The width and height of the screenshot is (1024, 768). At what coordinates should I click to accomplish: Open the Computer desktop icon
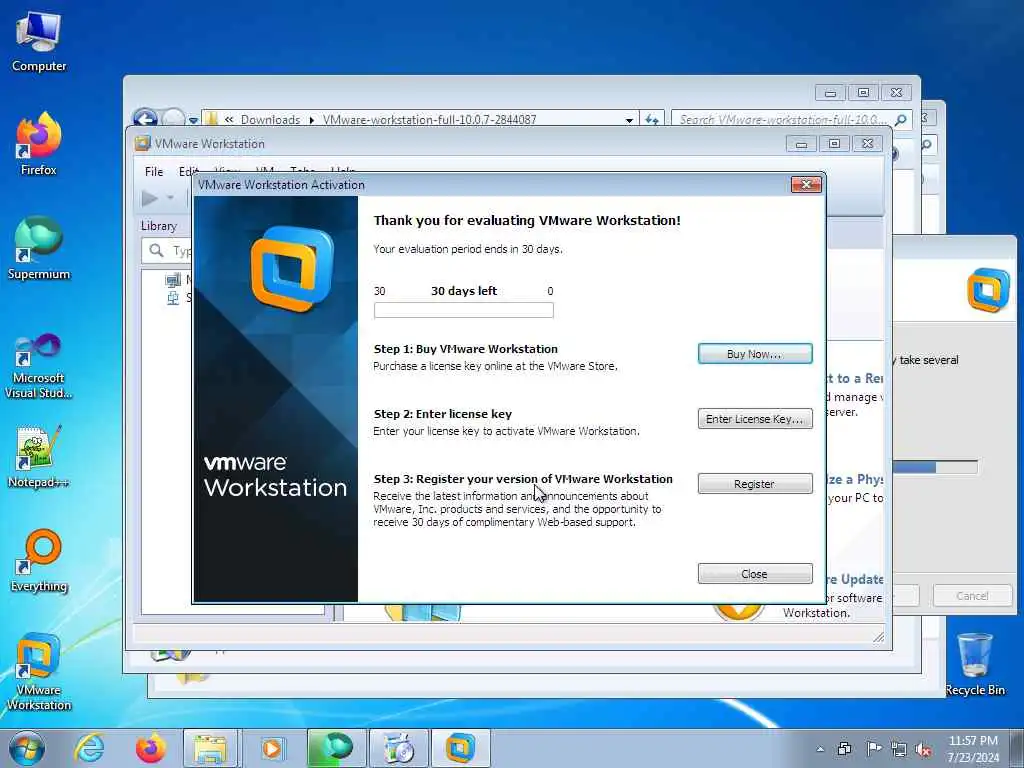point(39,42)
